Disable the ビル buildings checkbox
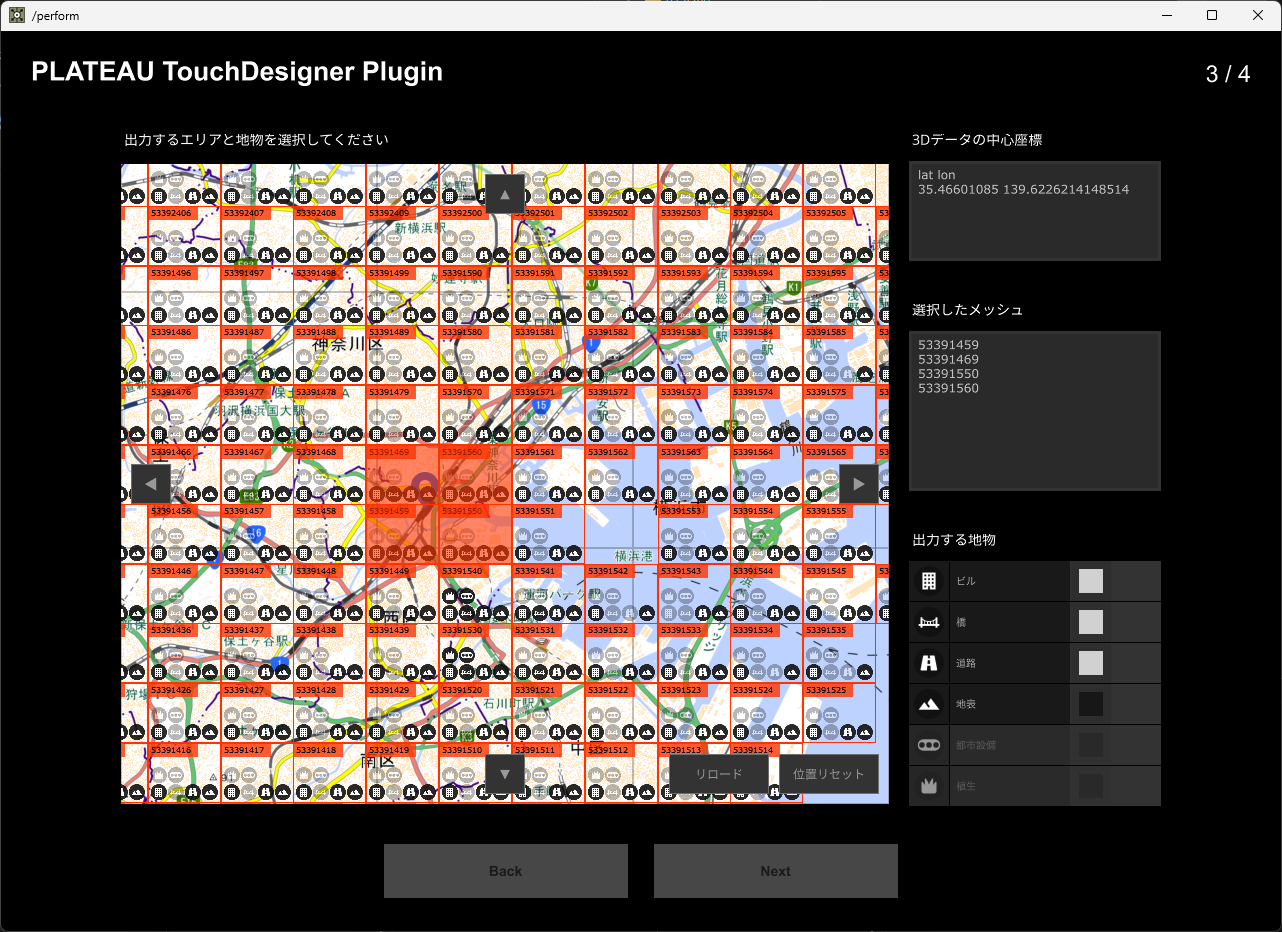Image resolution: width=1282 pixels, height=932 pixels. 1090,580
